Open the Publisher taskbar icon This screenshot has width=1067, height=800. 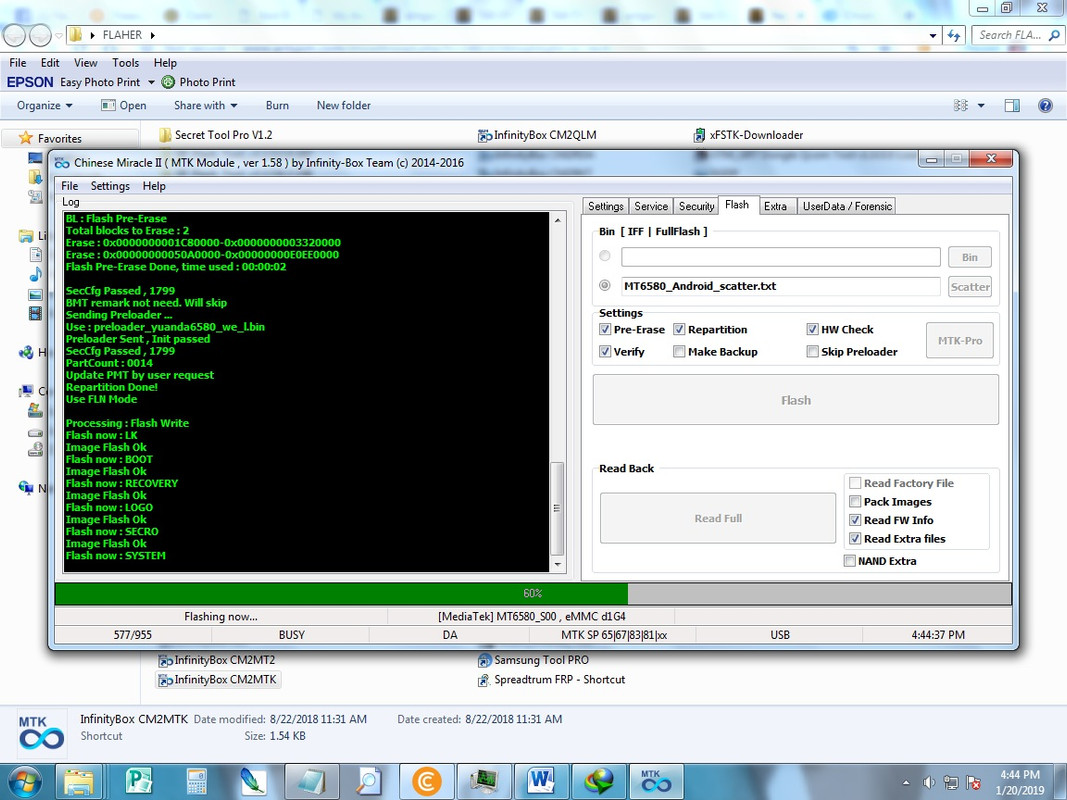(x=139, y=781)
